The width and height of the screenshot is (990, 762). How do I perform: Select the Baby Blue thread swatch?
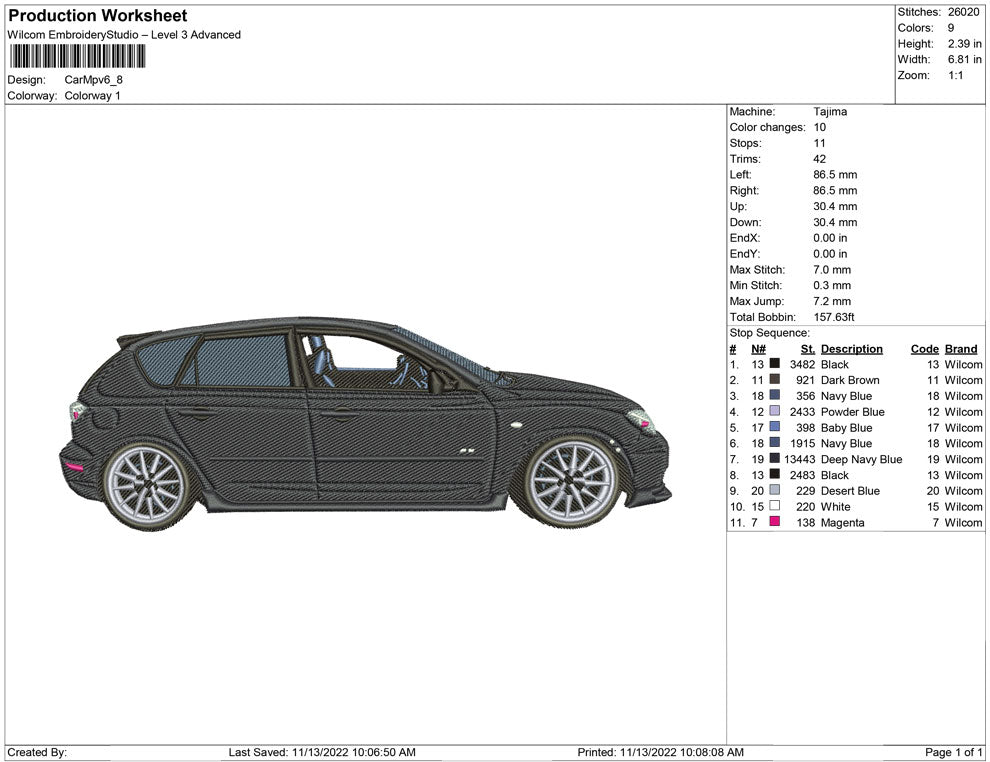pos(774,428)
